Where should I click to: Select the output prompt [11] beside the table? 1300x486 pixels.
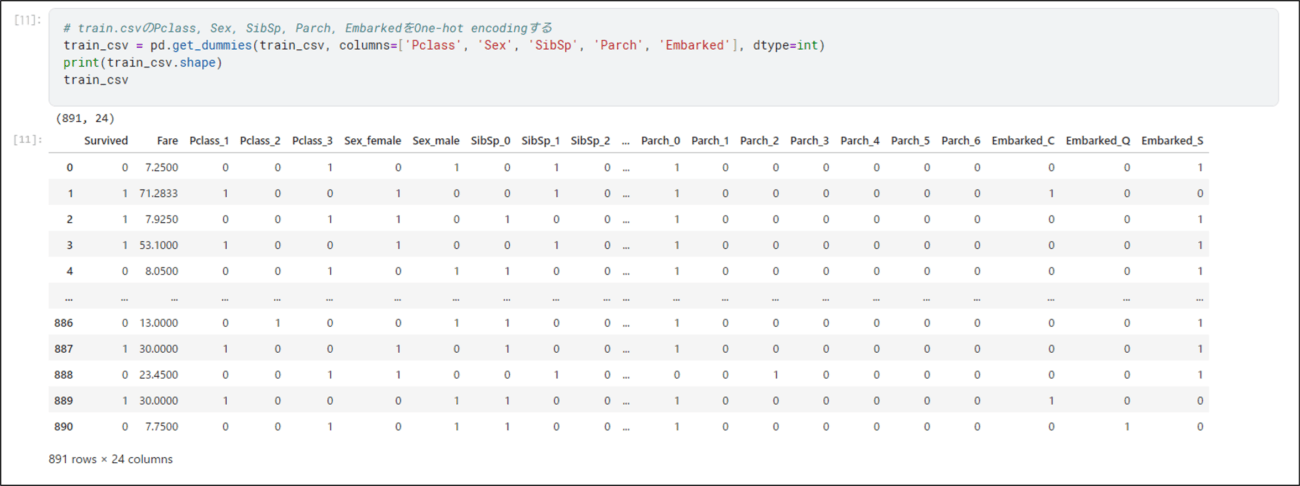(x=27, y=140)
